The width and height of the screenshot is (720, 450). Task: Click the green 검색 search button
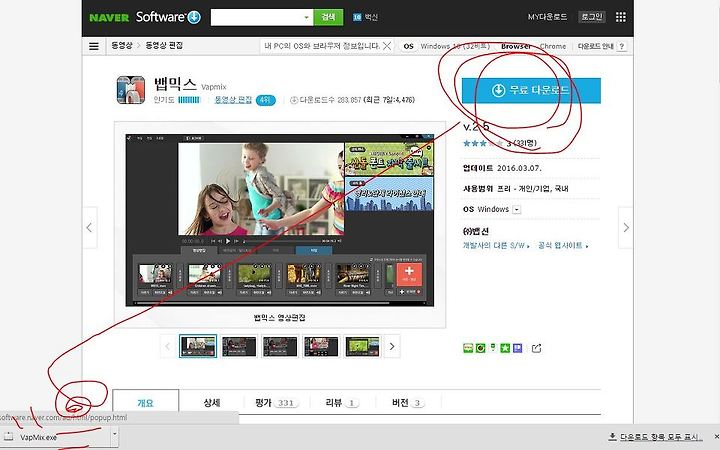pos(328,17)
